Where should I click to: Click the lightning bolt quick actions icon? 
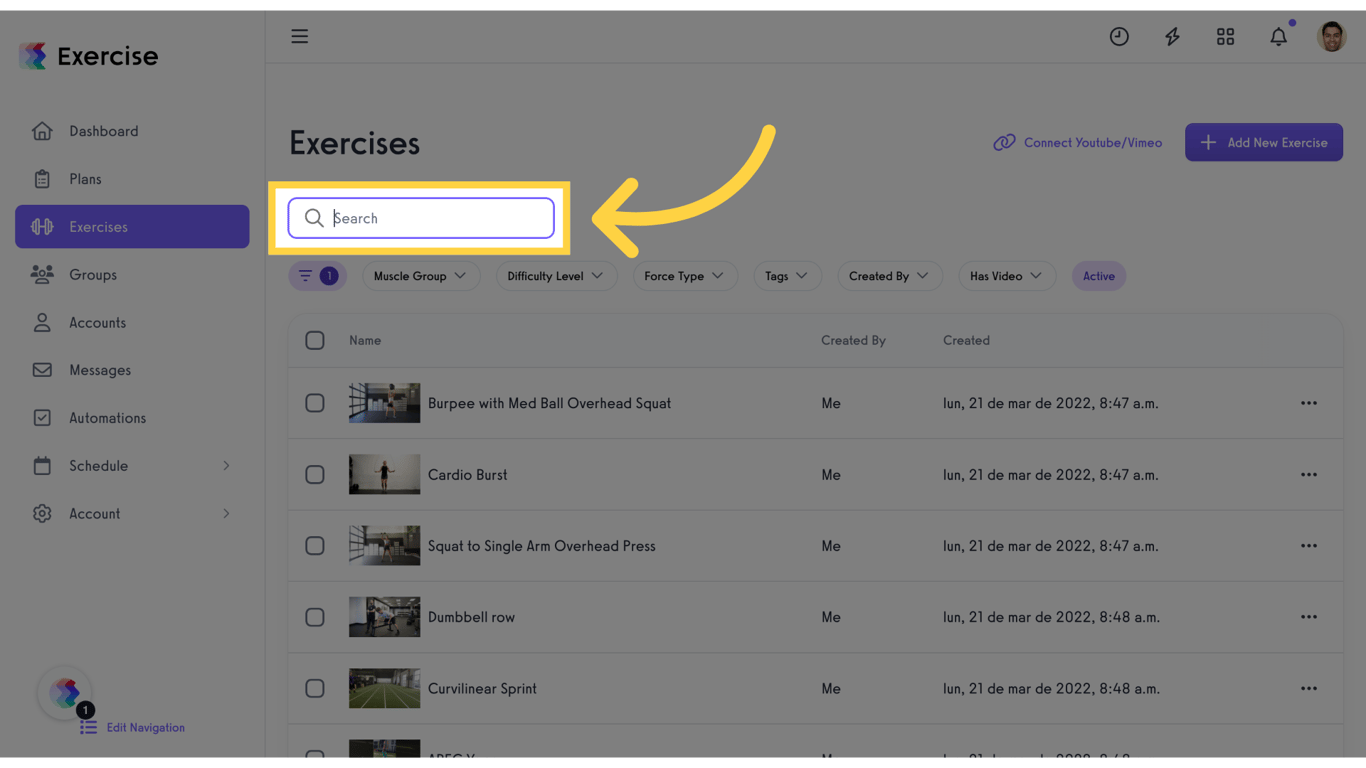1172,37
